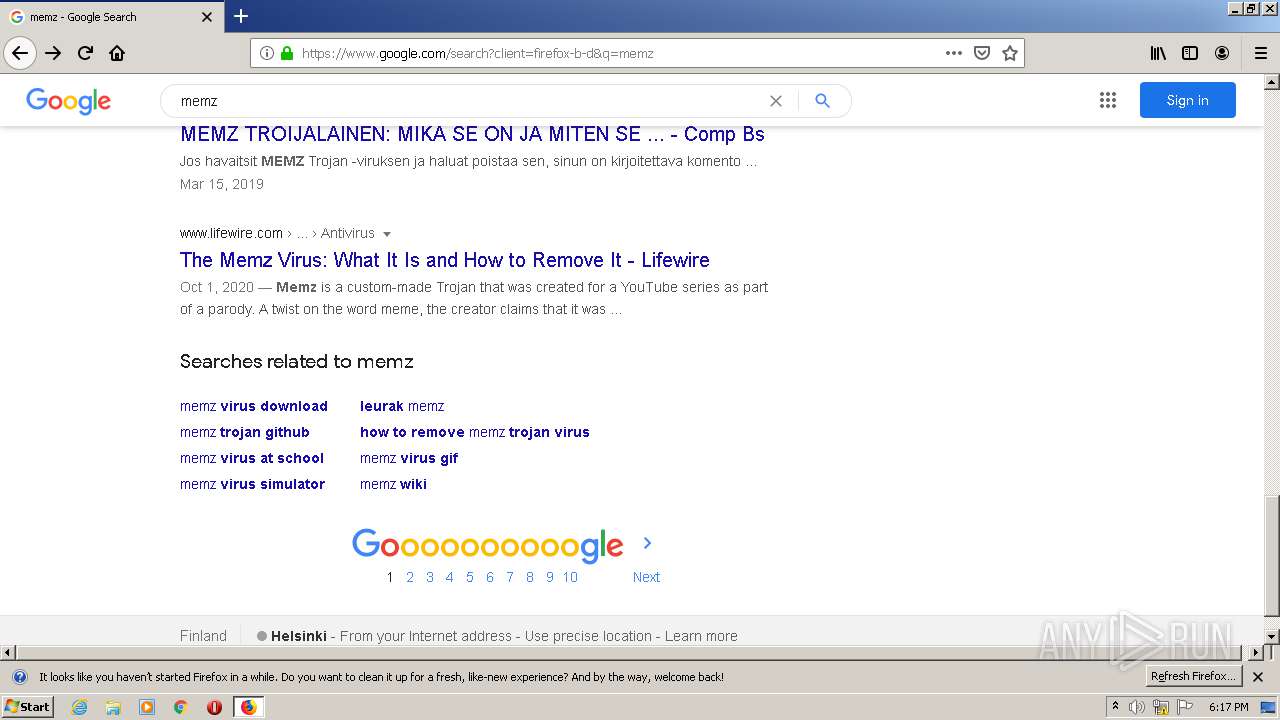
Task: Open the Firefox Library menu
Action: point(1158,54)
